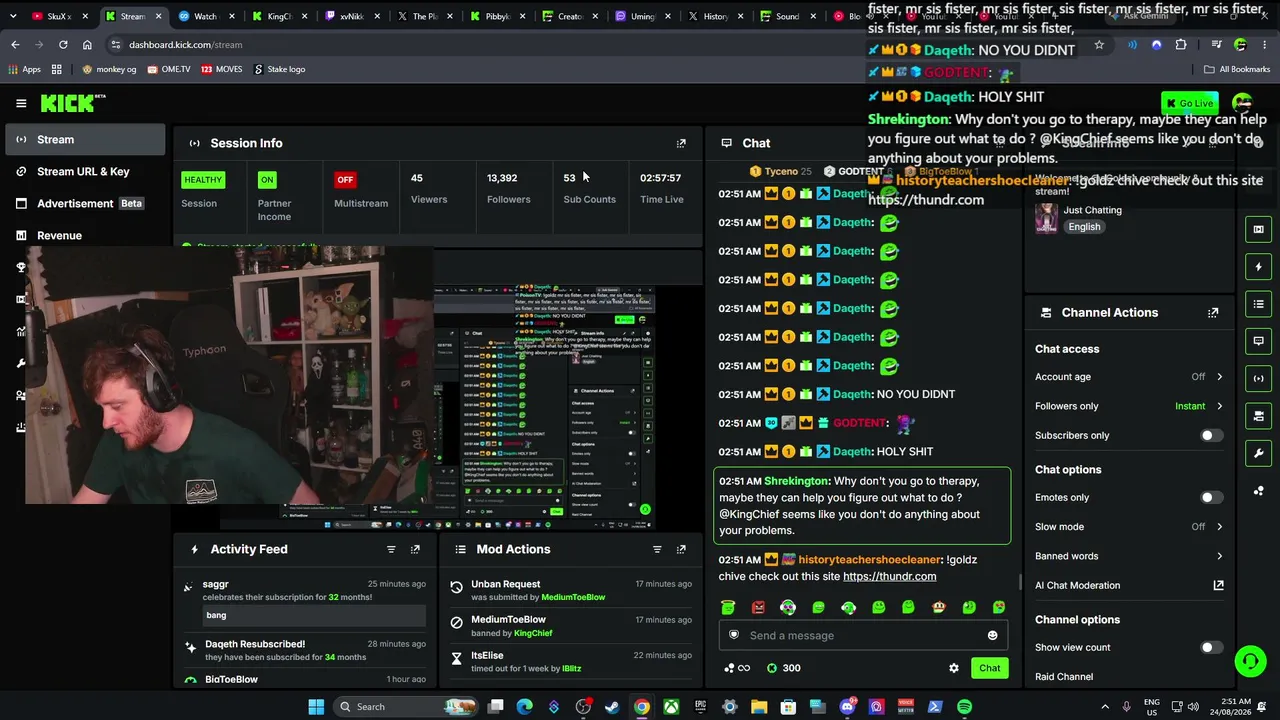Click Shrekington's username in chat
This screenshot has height=720, width=1280.
[797, 481]
